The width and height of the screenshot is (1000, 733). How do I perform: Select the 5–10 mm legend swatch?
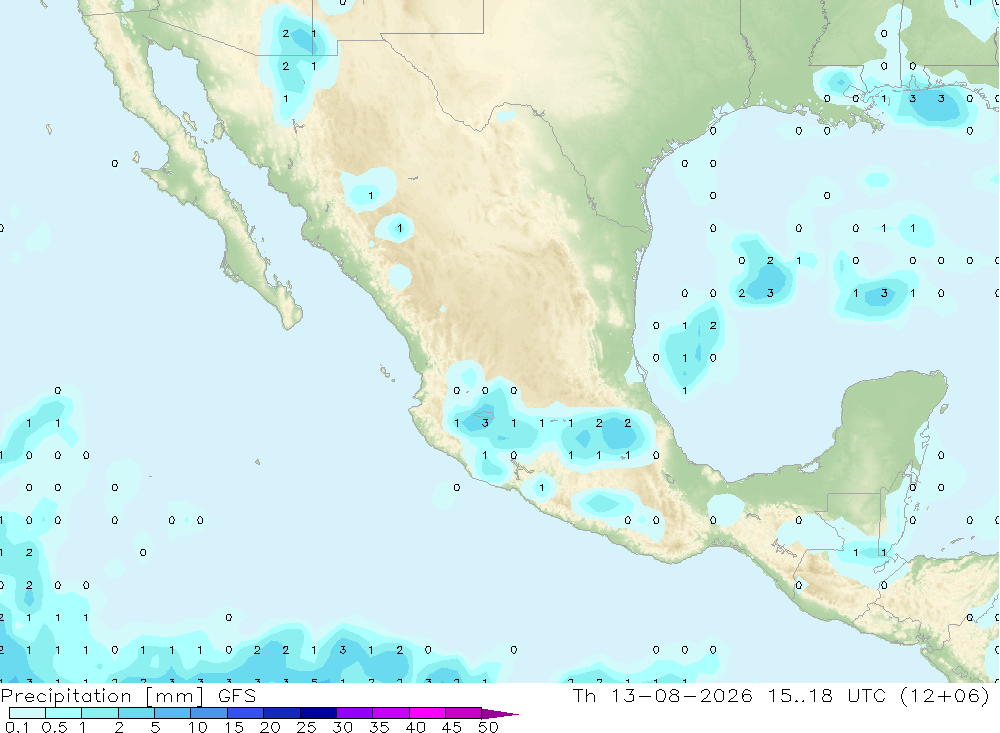pos(172,713)
